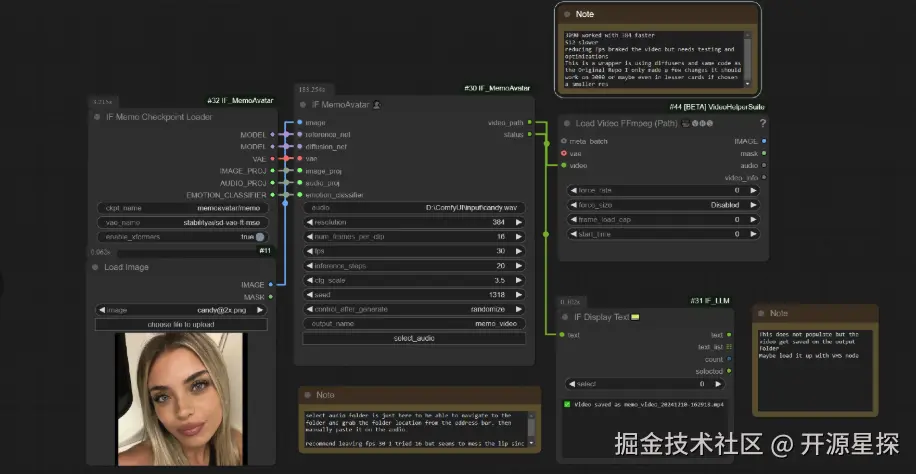The image size is (916, 474).
Task: Collapse the IF Memo Checkpoint Loader node dot
Action: 97,117
